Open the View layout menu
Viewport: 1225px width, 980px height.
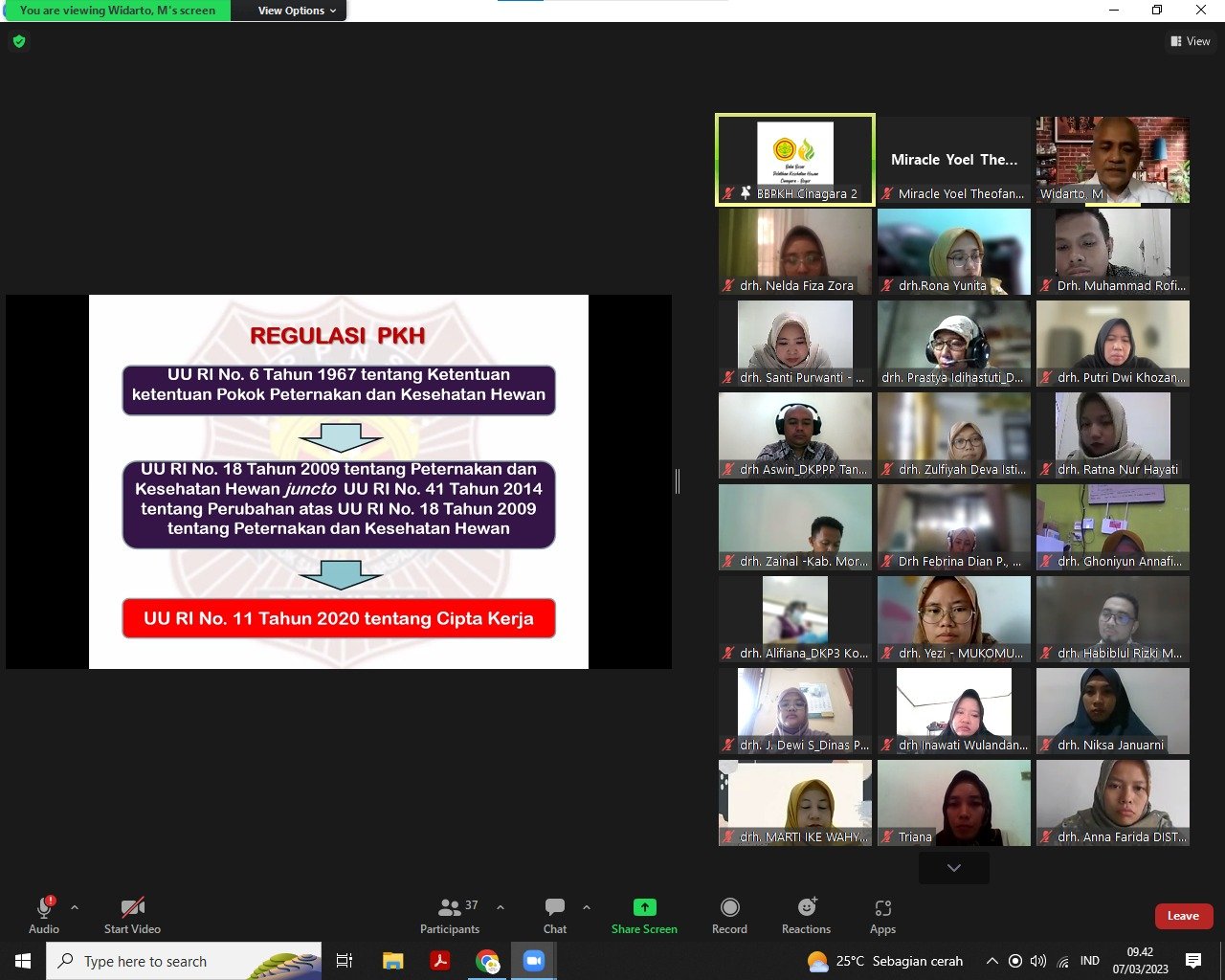(x=1191, y=41)
